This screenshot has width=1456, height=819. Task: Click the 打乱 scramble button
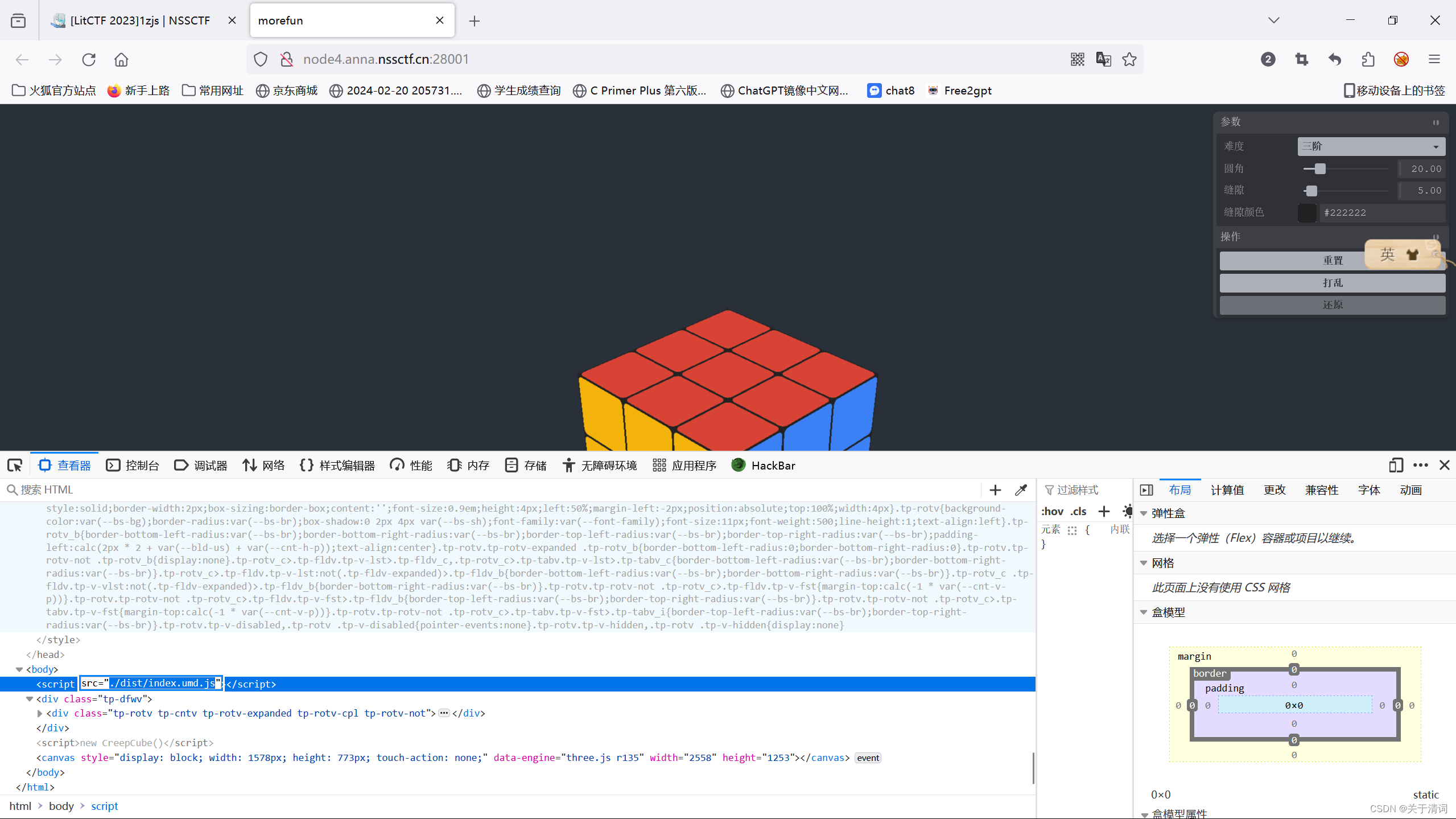pyautogui.click(x=1332, y=283)
